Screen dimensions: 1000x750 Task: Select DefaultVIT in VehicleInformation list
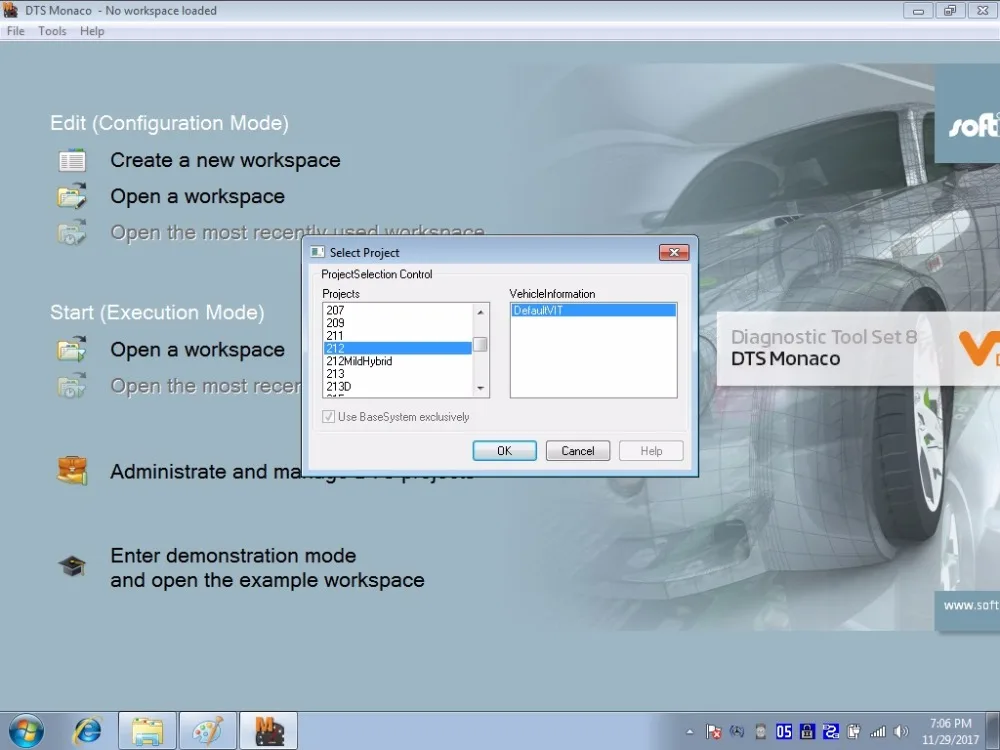tap(593, 311)
